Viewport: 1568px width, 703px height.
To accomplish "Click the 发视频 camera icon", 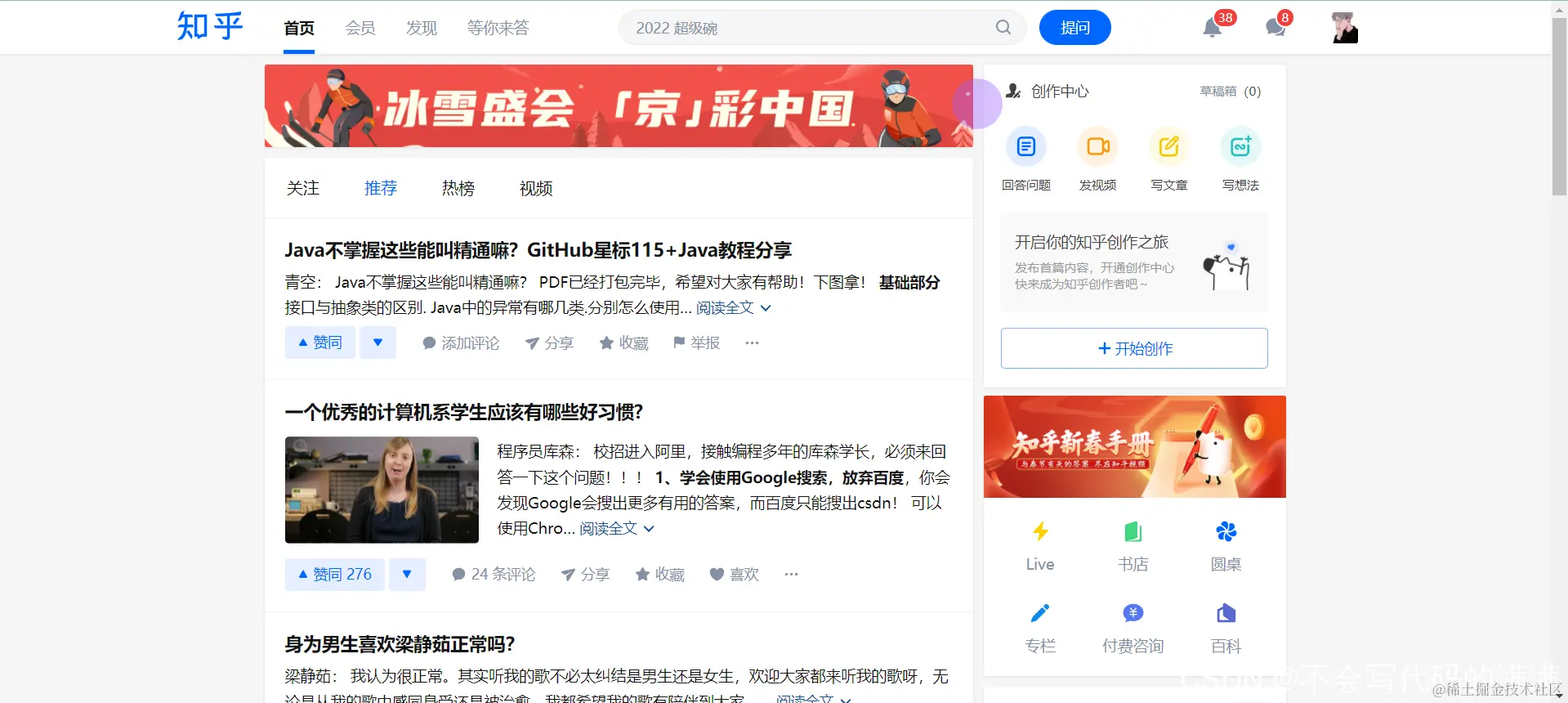I will tap(1097, 146).
